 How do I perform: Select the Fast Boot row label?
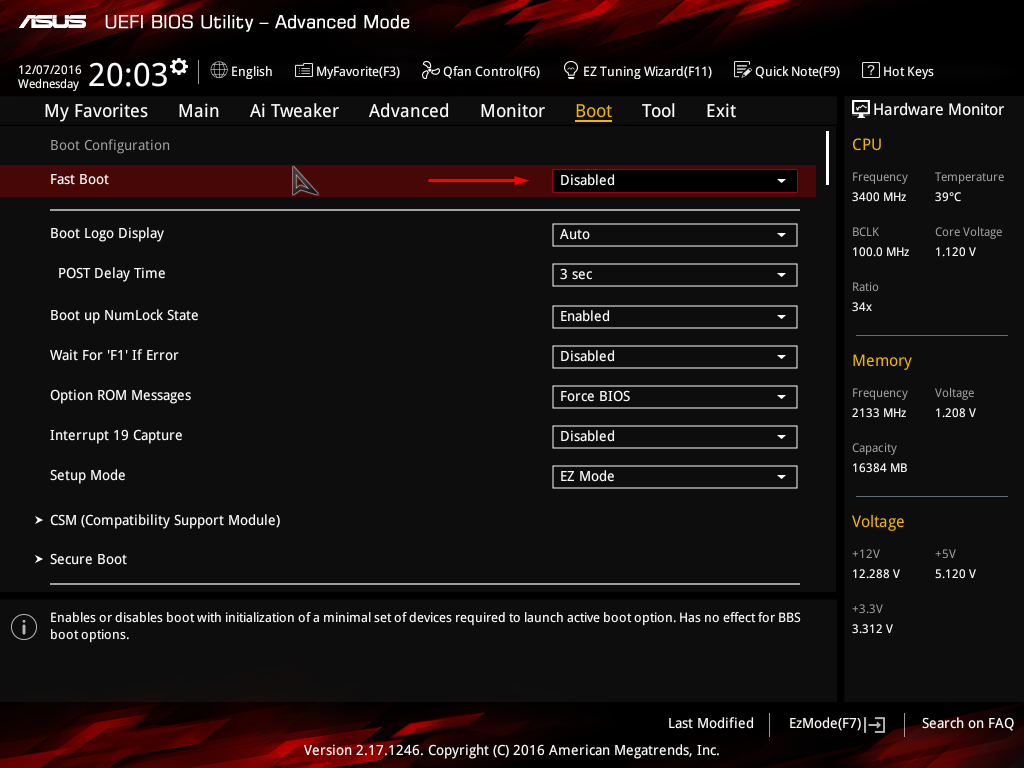[79, 180]
